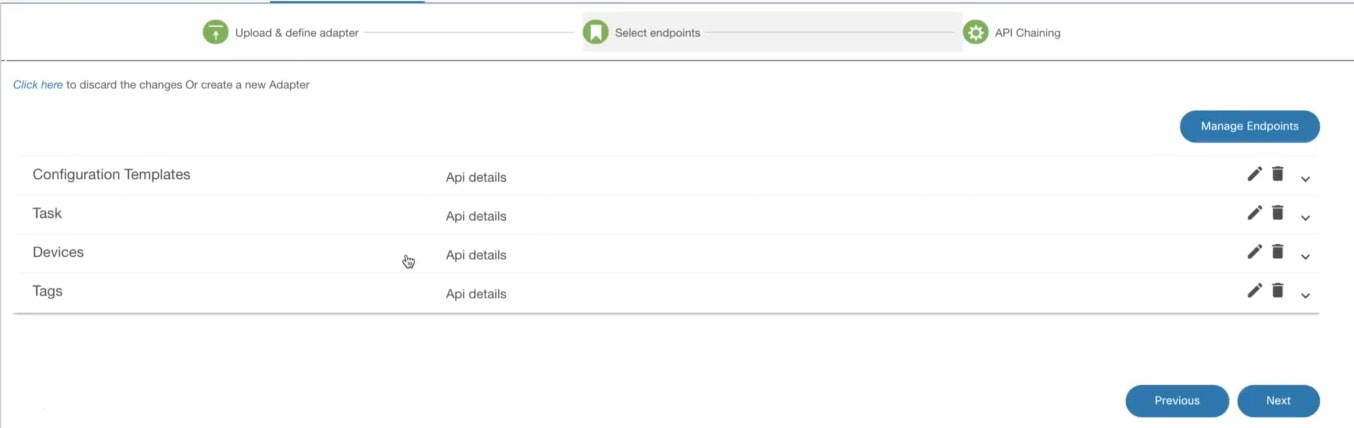The image size is (1354, 428).
Task: Edit the Devices endpoint
Action: click(x=1254, y=251)
